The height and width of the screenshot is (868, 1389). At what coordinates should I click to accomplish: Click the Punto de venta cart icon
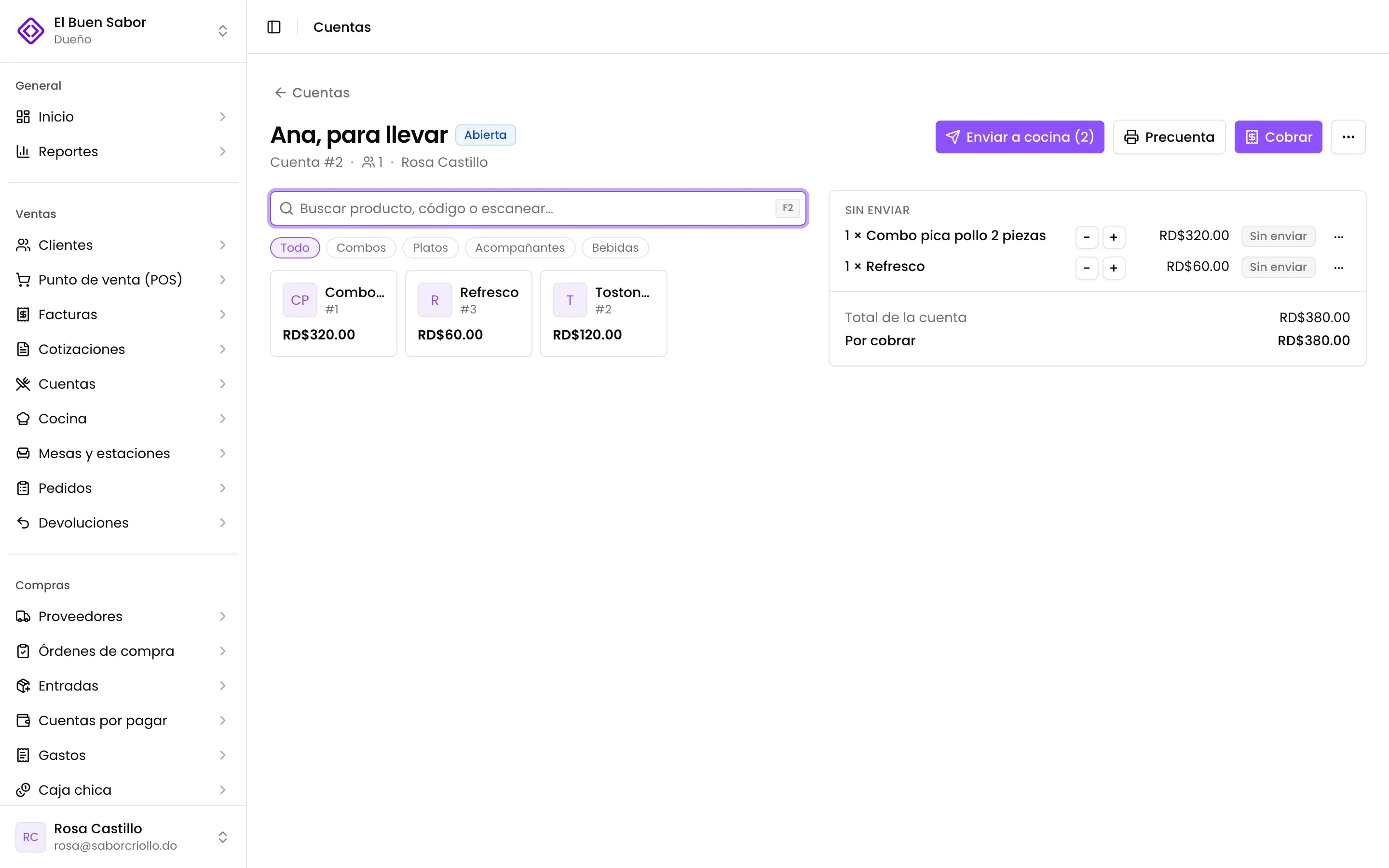point(23,280)
